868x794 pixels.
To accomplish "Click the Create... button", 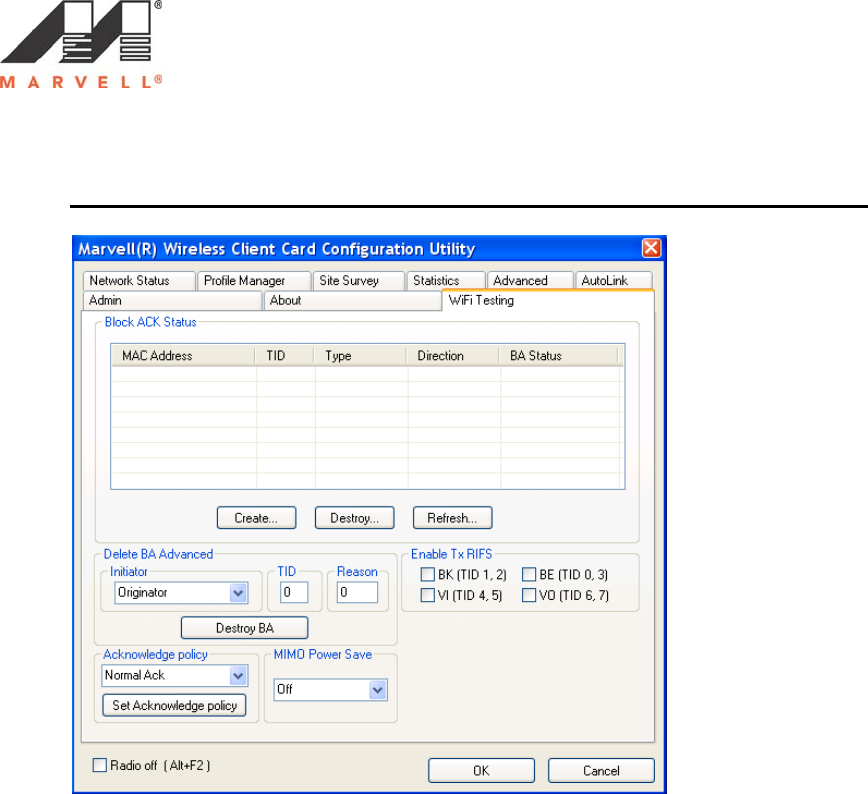I will (x=256, y=518).
